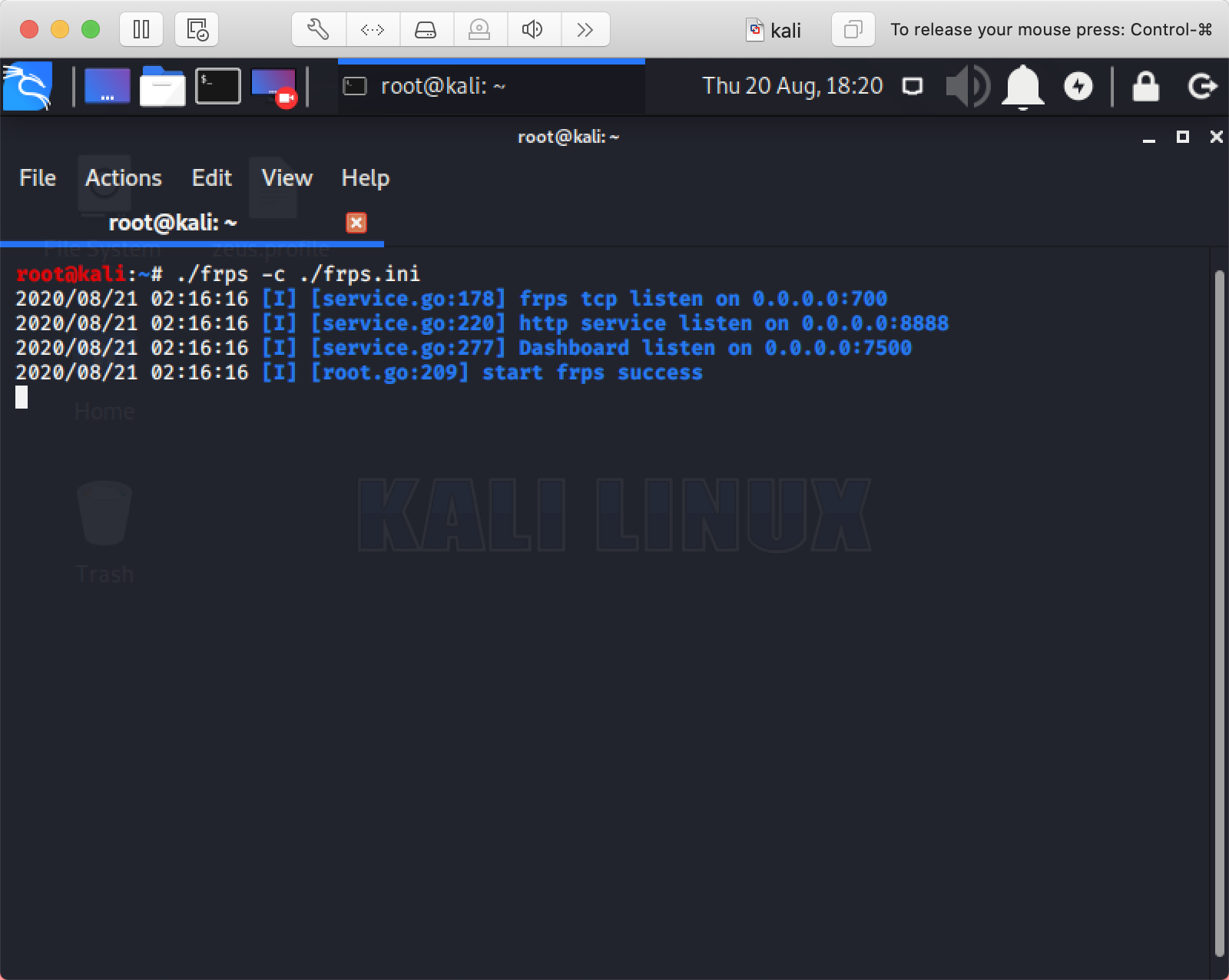
Task: Click the display icon in system tray
Action: (x=913, y=86)
